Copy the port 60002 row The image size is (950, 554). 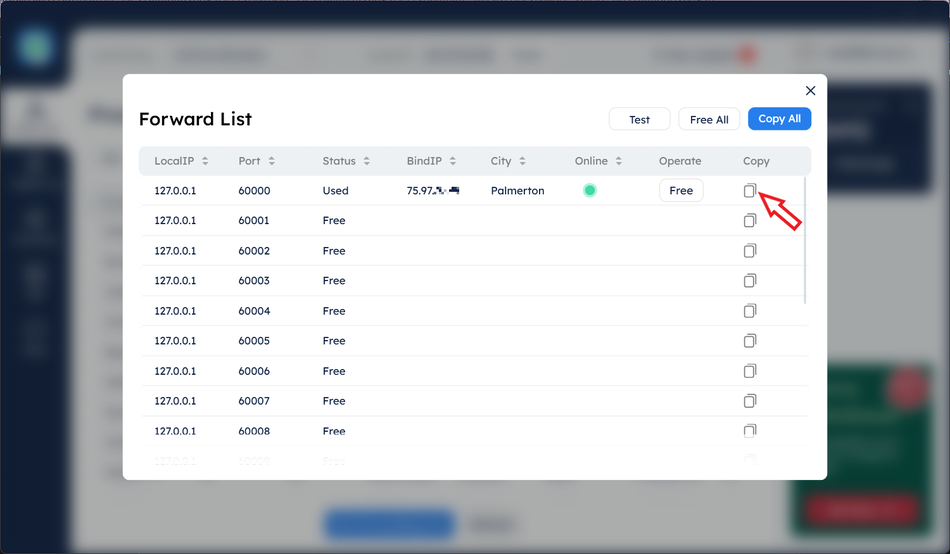pos(749,251)
